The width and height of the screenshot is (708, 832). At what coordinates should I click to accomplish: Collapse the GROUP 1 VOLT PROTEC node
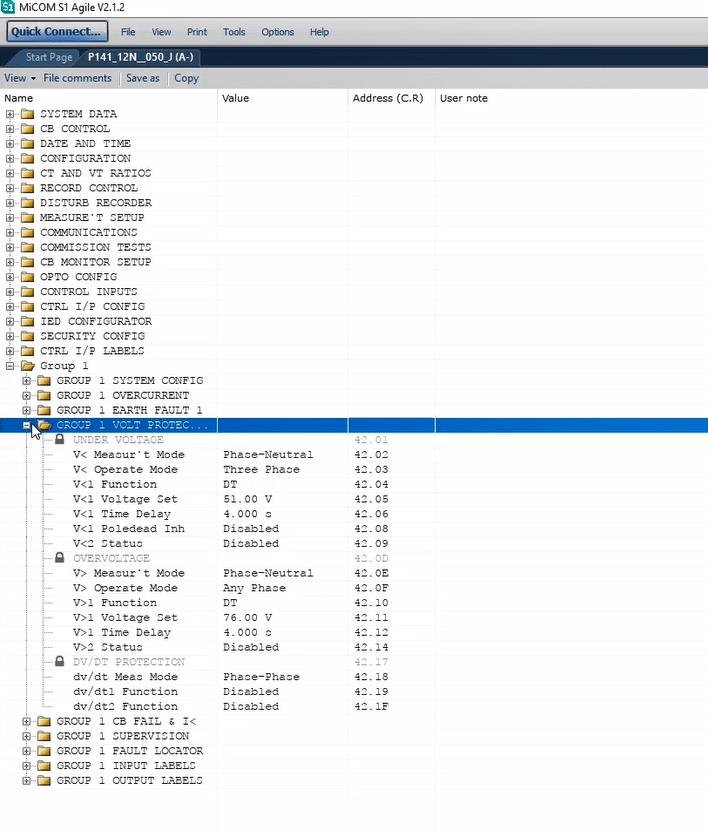pyautogui.click(x=27, y=425)
